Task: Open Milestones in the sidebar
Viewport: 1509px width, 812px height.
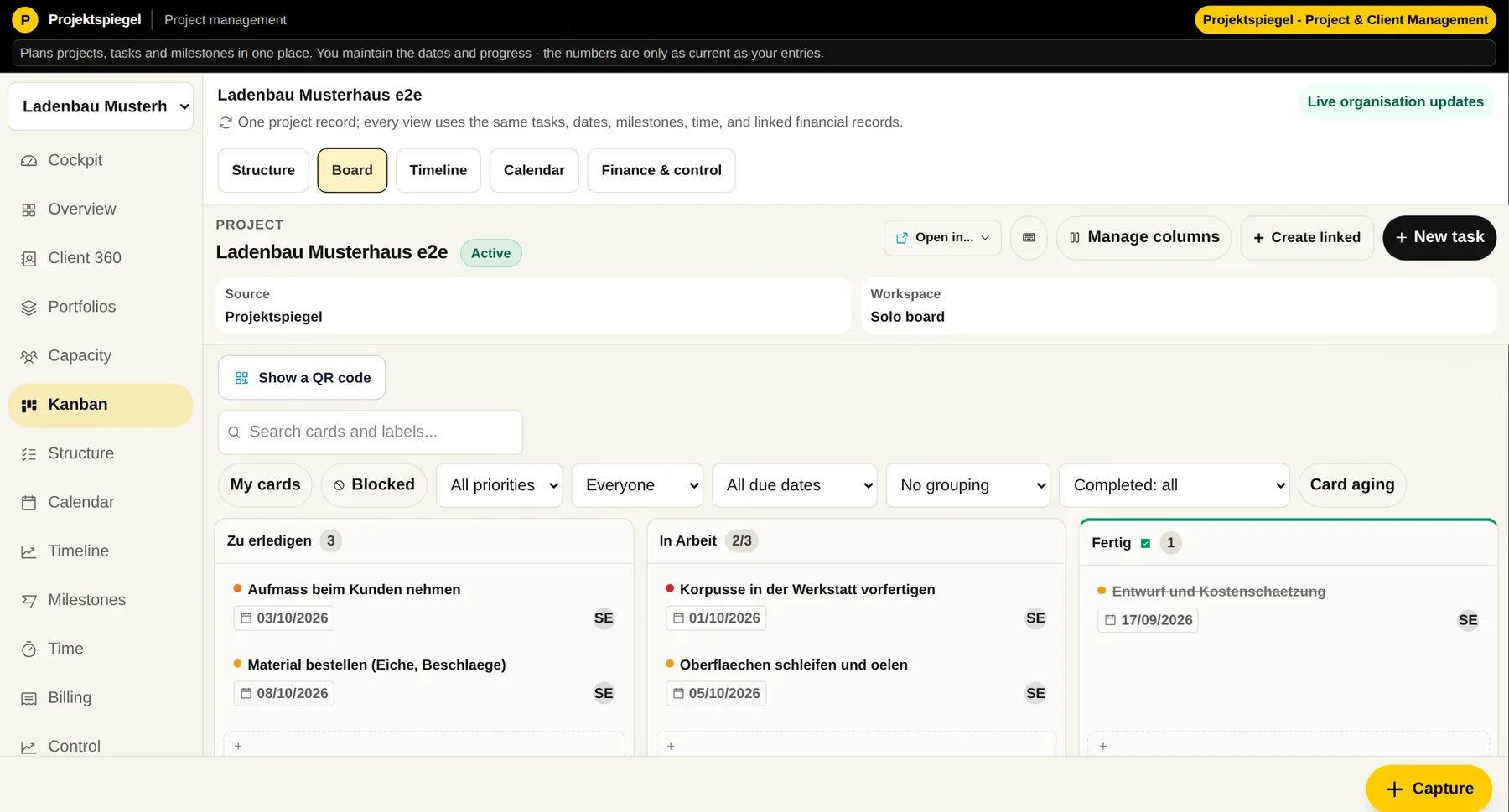Action: click(101, 600)
